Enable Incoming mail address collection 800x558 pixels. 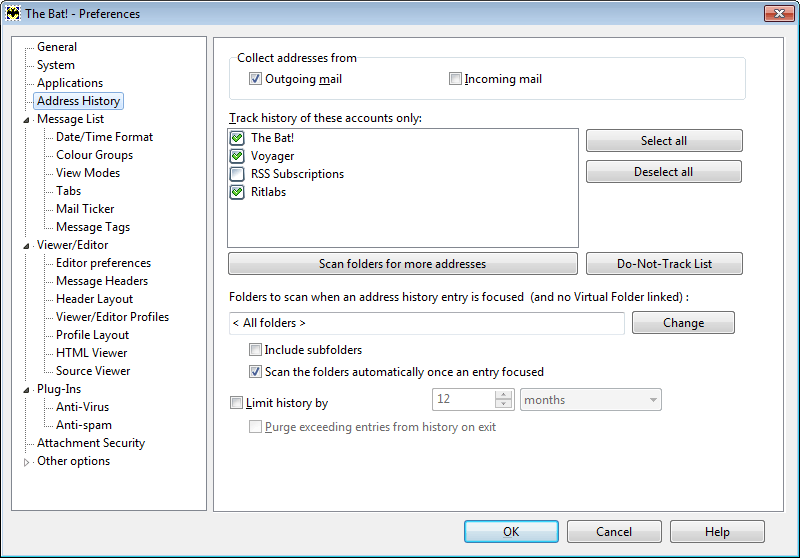455,79
